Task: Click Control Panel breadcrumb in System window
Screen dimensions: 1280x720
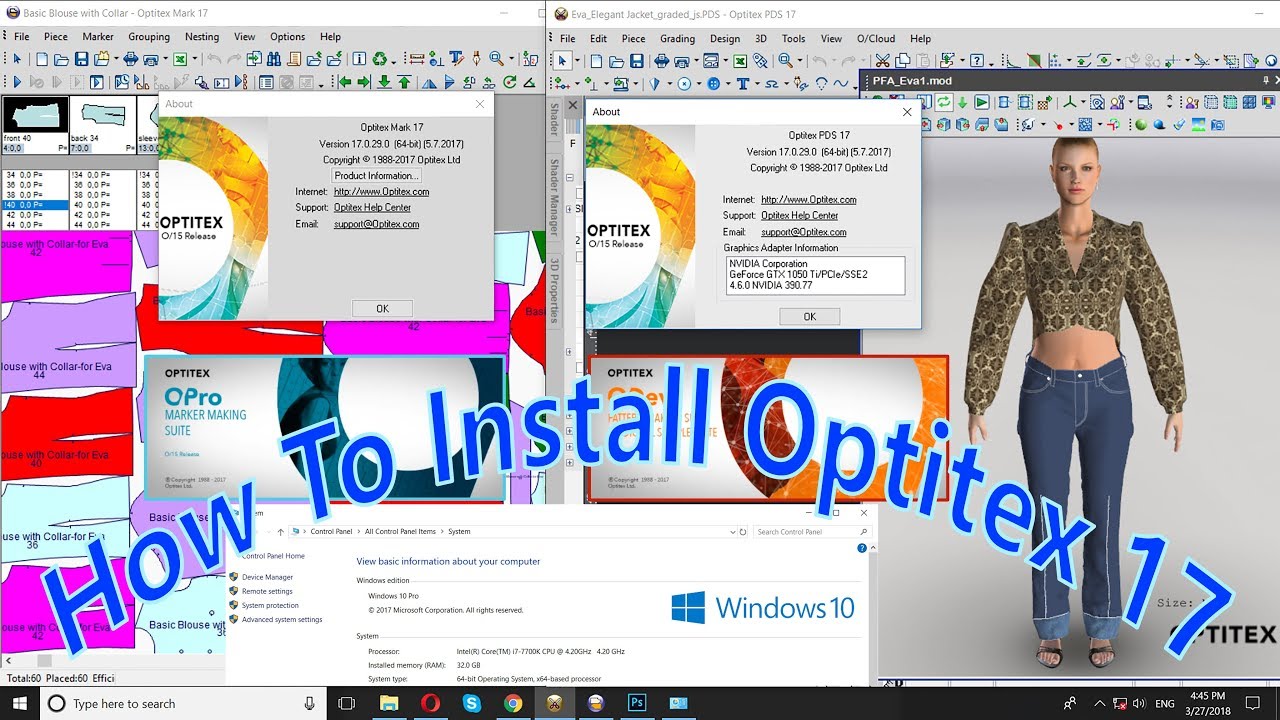Action: point(331,531)
